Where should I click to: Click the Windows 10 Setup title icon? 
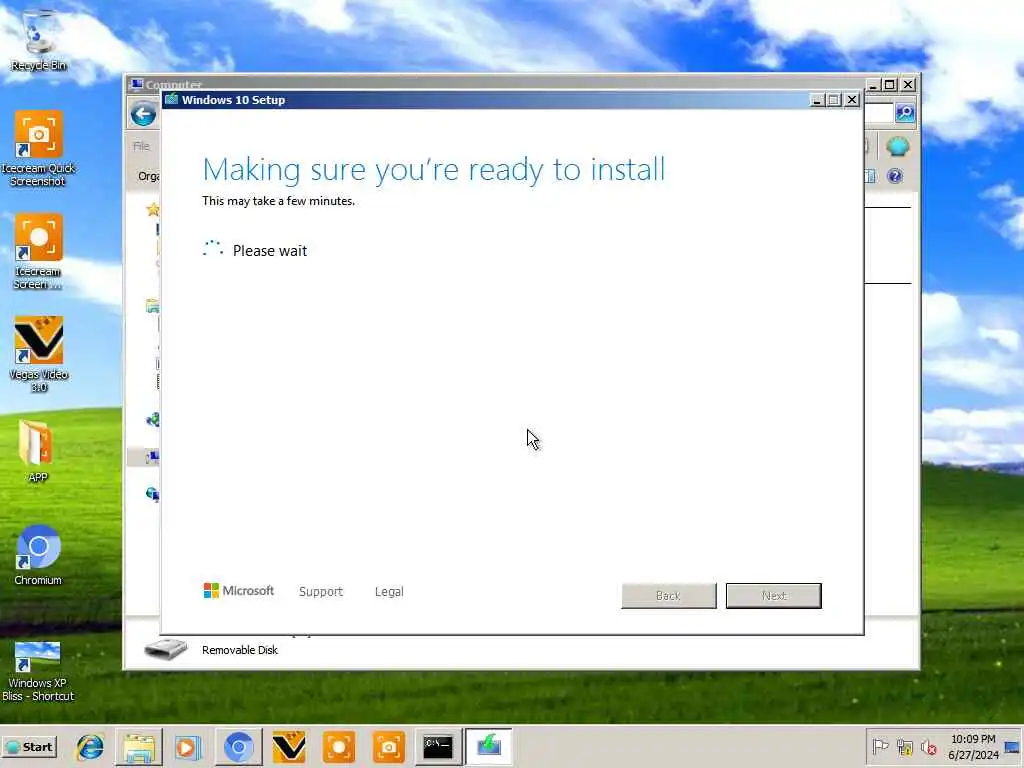172,99
